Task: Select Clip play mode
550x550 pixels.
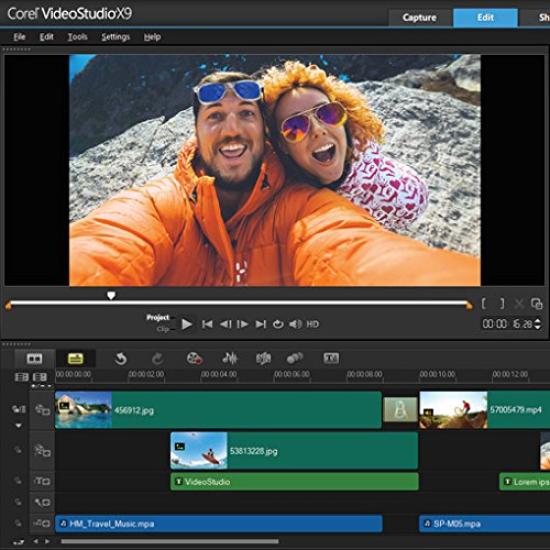Action: (163, 329)
